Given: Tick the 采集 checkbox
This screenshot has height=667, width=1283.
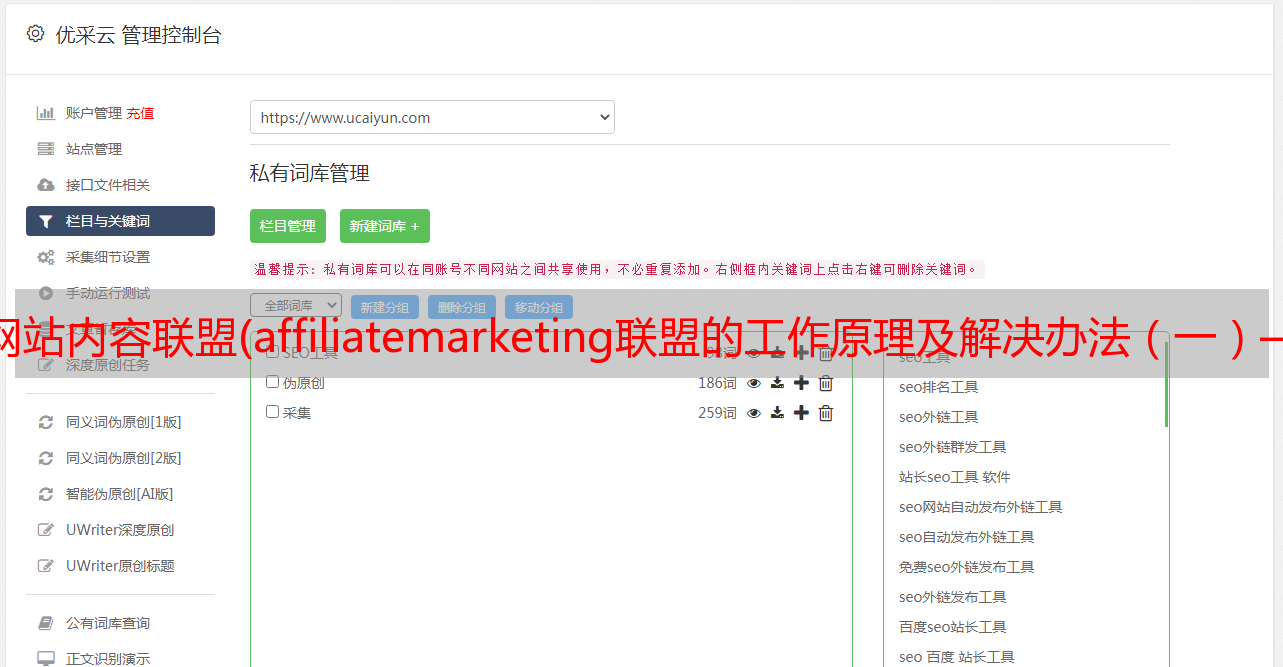Looking at the screenshot, I should (x=272, y=412).
